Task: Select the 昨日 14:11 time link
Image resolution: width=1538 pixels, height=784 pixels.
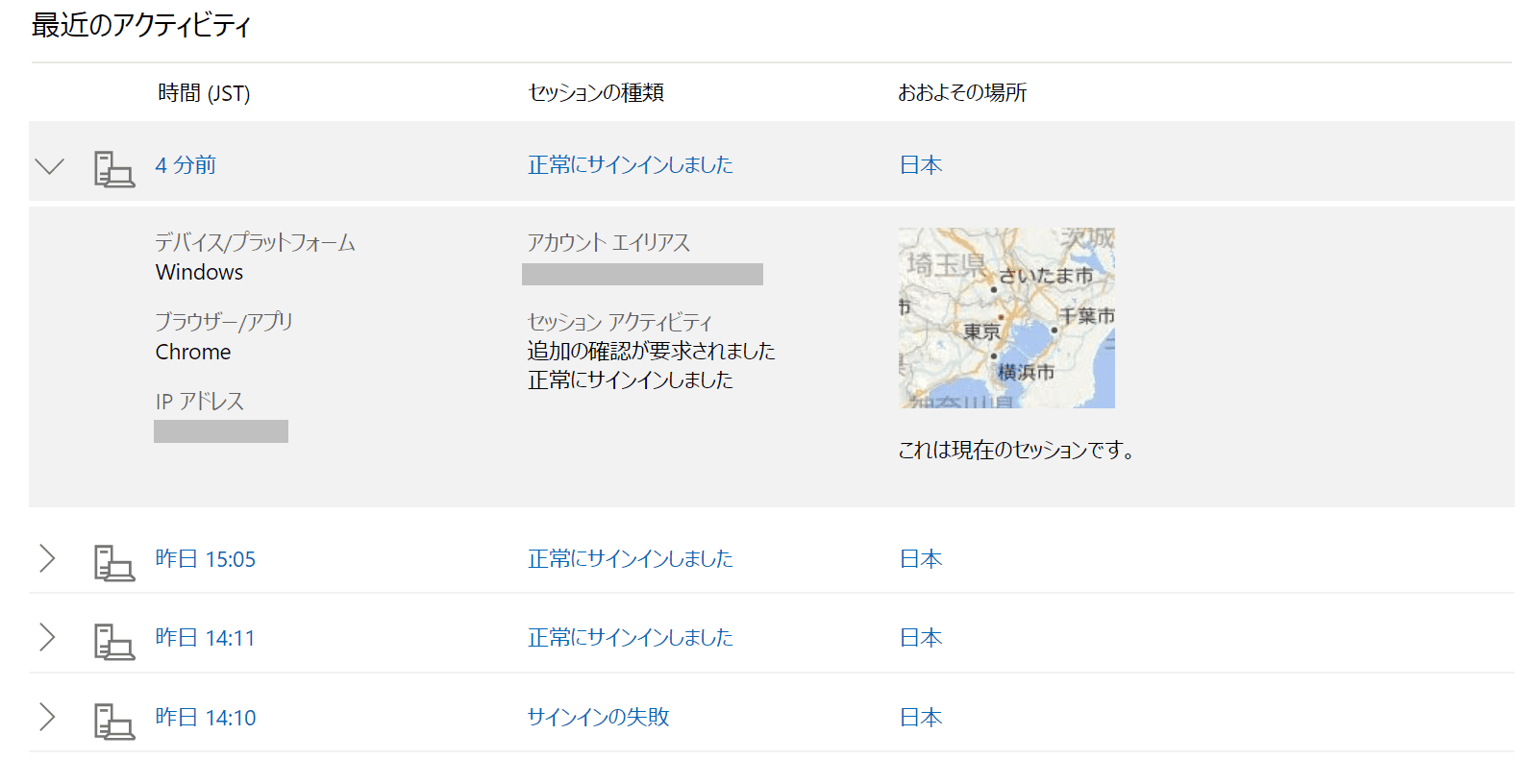Action: [206, 638]
